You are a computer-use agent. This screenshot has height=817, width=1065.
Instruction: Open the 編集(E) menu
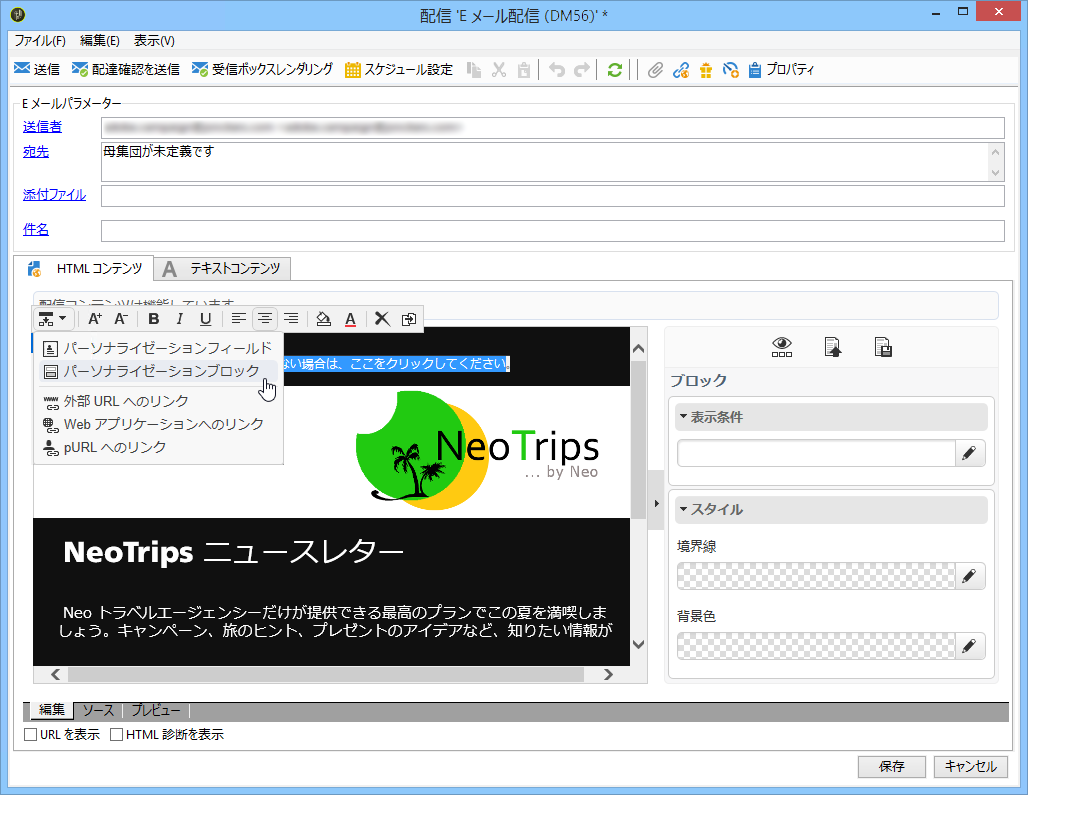click(x=100, y=41)
